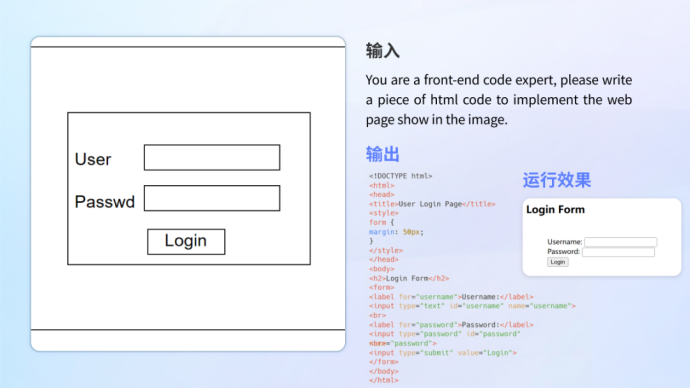This screenshot has height=388, width=690.
Task: Click small Login button in rendered form
Action: pos(558,262)
